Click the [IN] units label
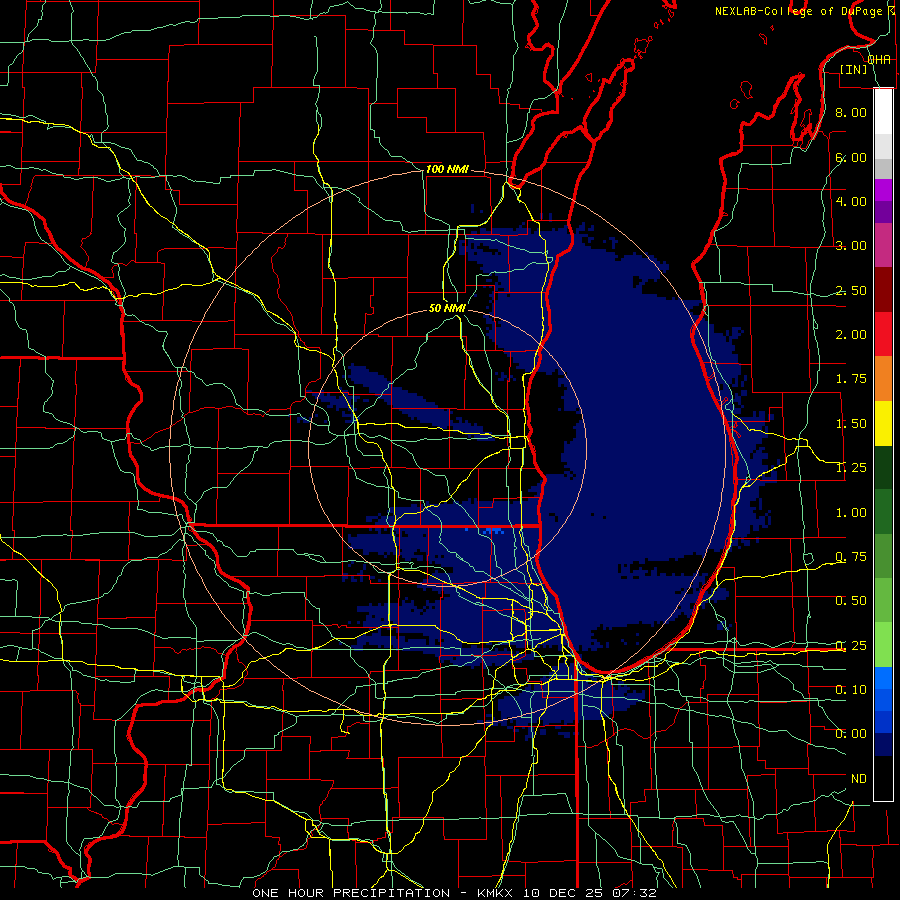This screenshot has width=900, height=900. [x=854, y=69]
